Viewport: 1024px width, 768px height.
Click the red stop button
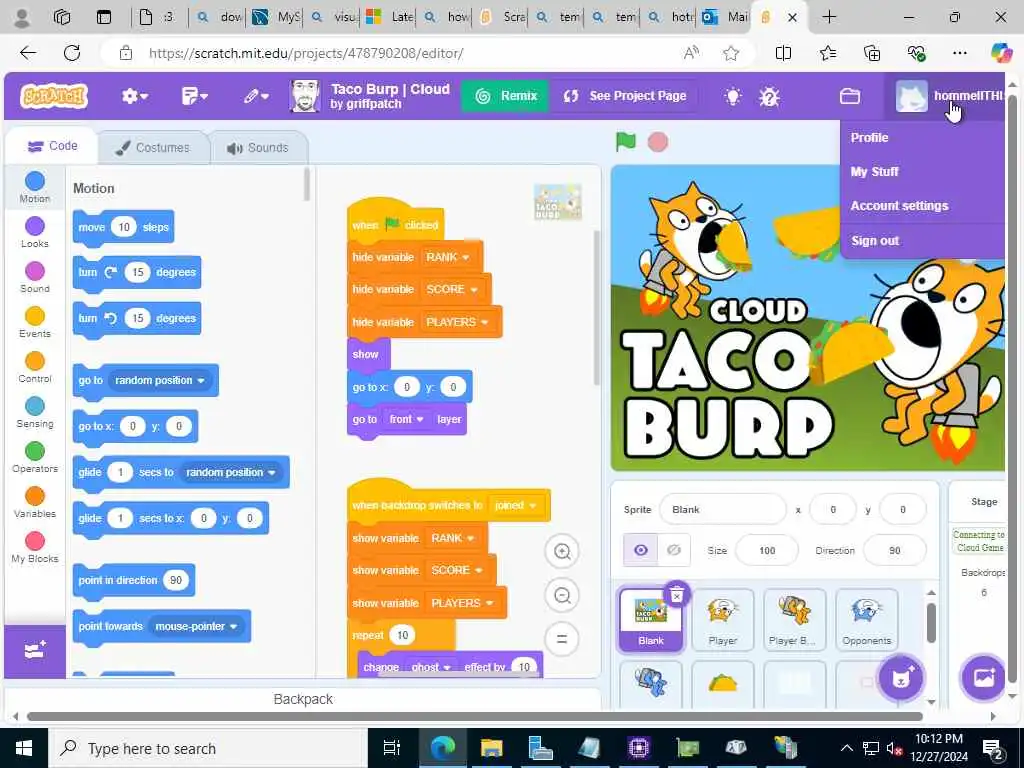coord(658,142)
